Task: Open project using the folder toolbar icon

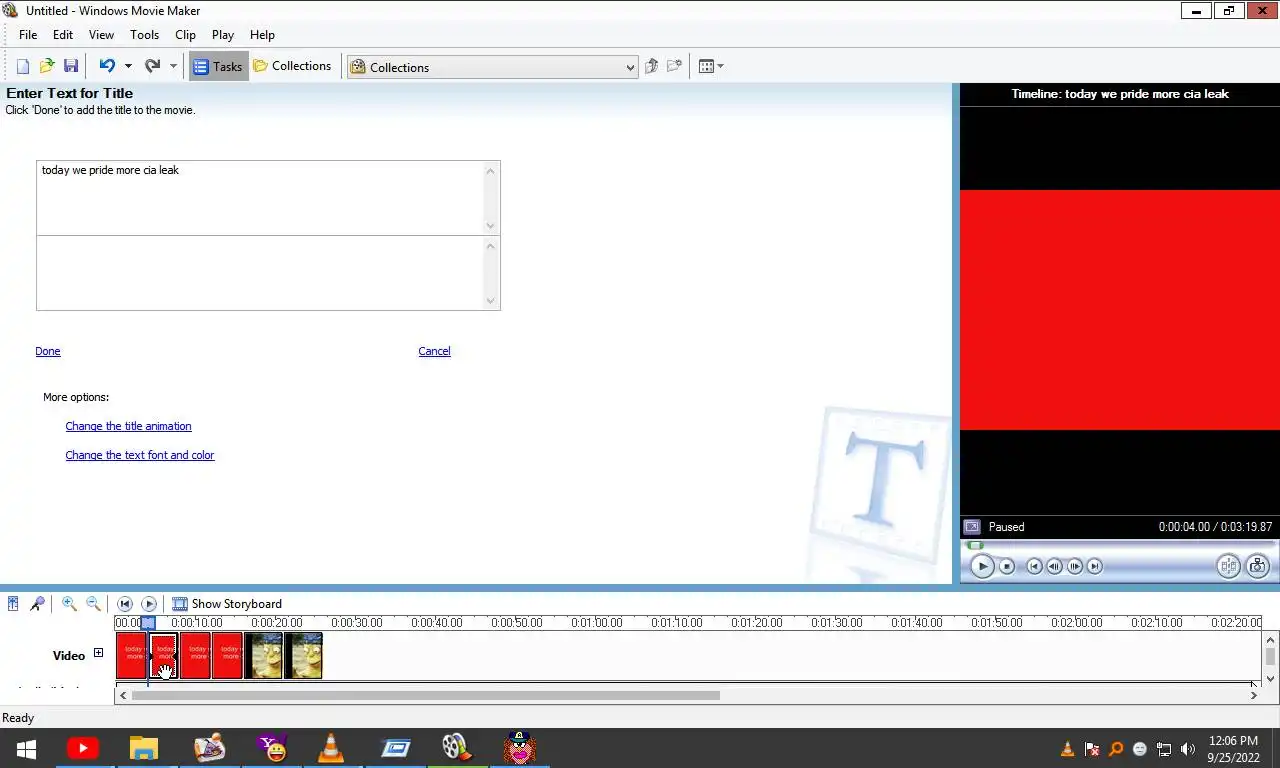Action: [x=47, y=66]
